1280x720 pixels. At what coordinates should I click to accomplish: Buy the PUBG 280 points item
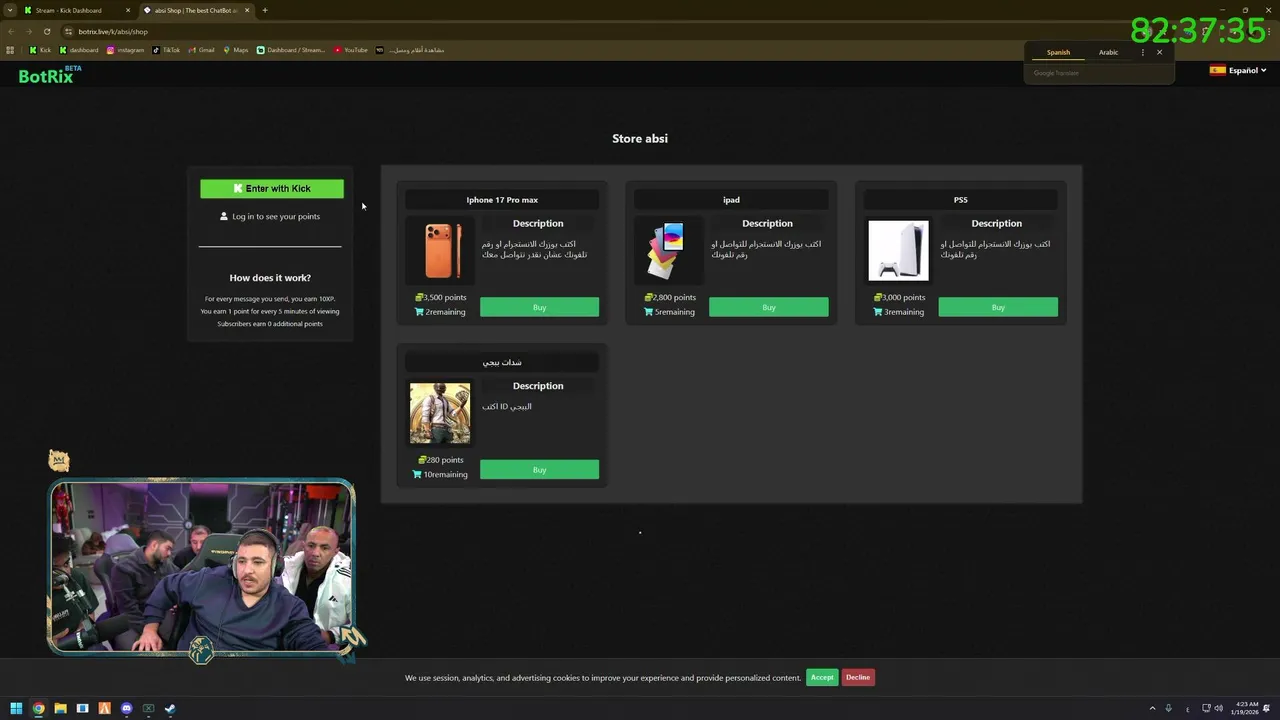click(x=539, y=469)
